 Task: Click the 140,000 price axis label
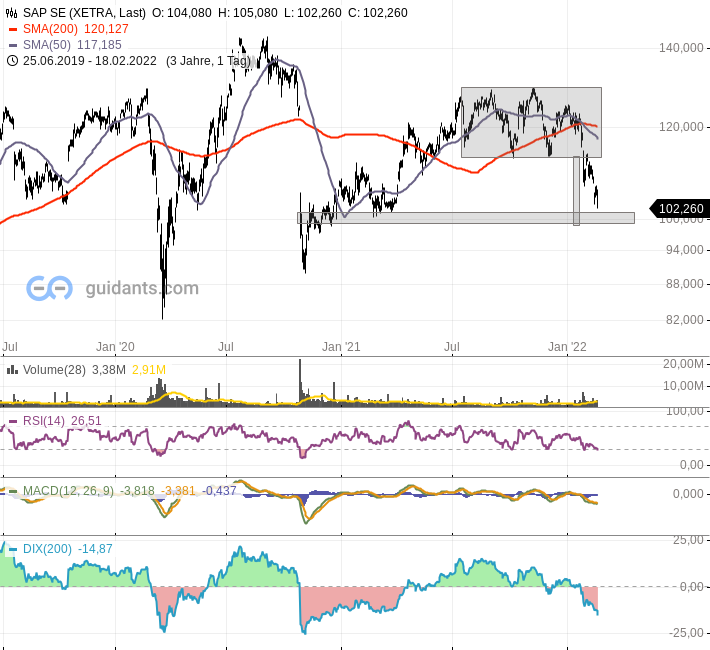coord(681,48)
